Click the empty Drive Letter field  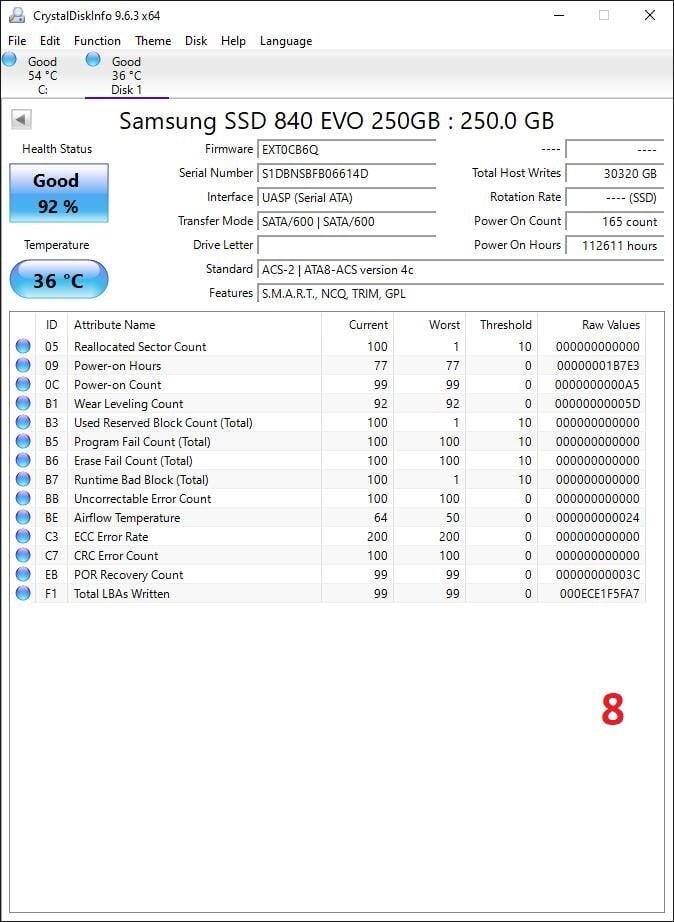tap(346, 245)
